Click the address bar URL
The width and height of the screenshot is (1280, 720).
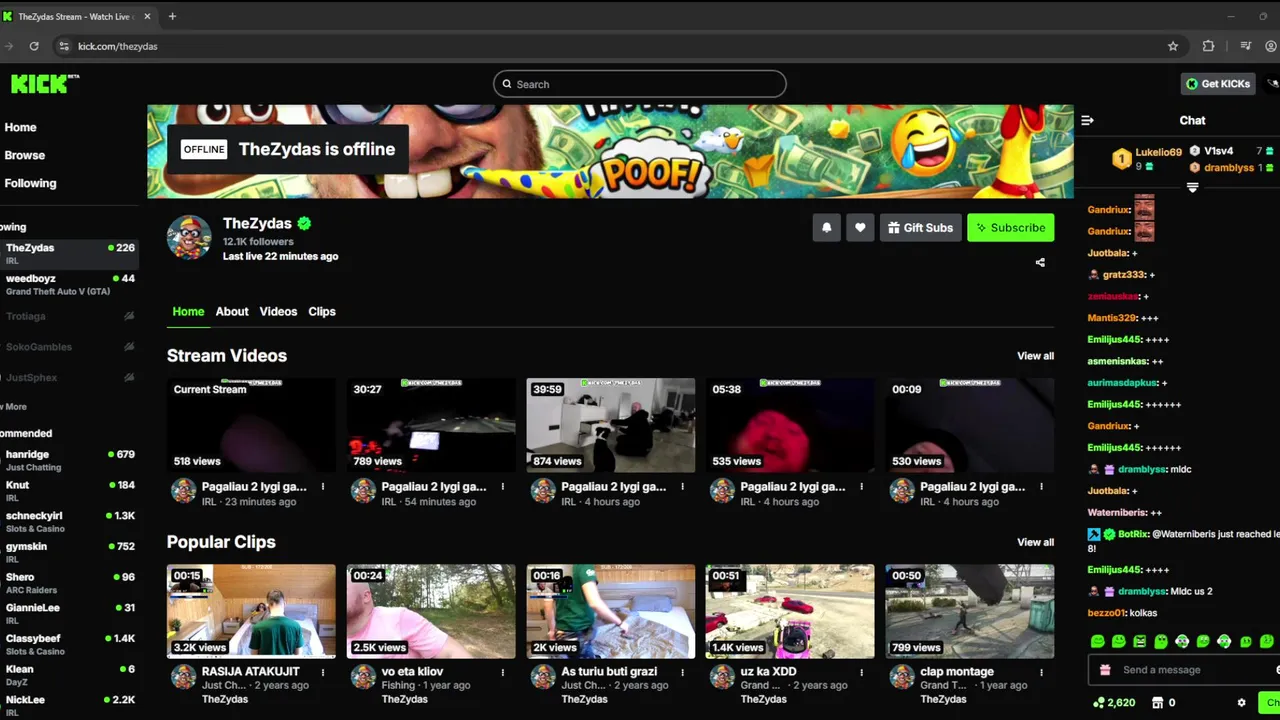[x=118, y=46]
